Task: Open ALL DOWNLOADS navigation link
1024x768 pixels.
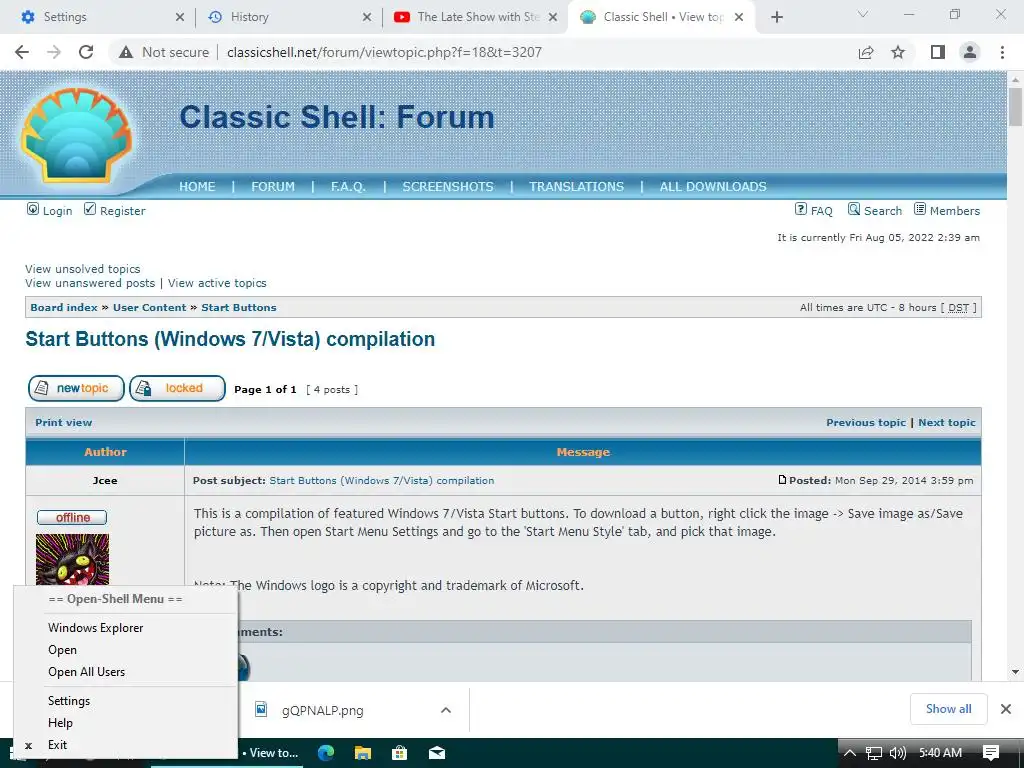Action: [x=713, y=187]
